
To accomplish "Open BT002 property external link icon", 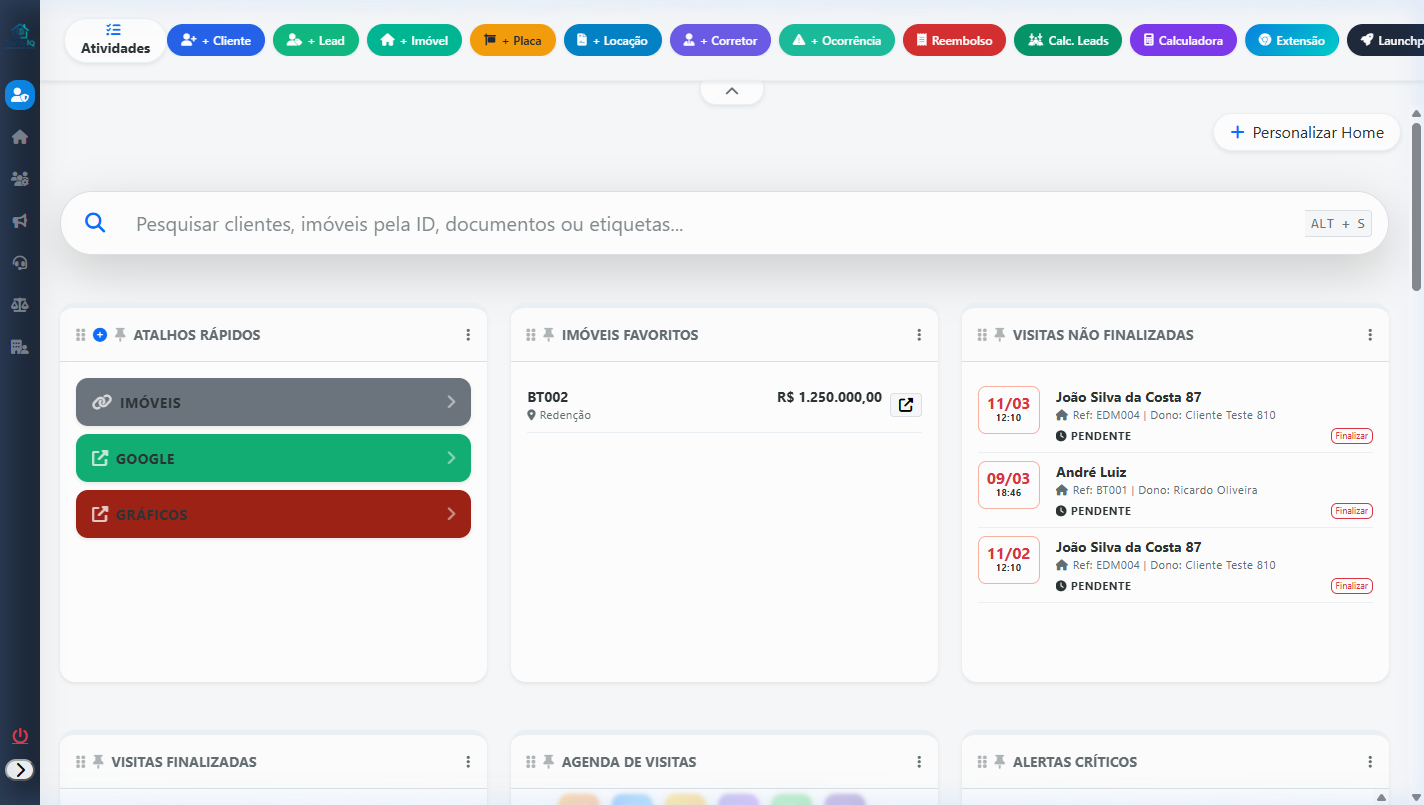I will click(x=906, y=405).
